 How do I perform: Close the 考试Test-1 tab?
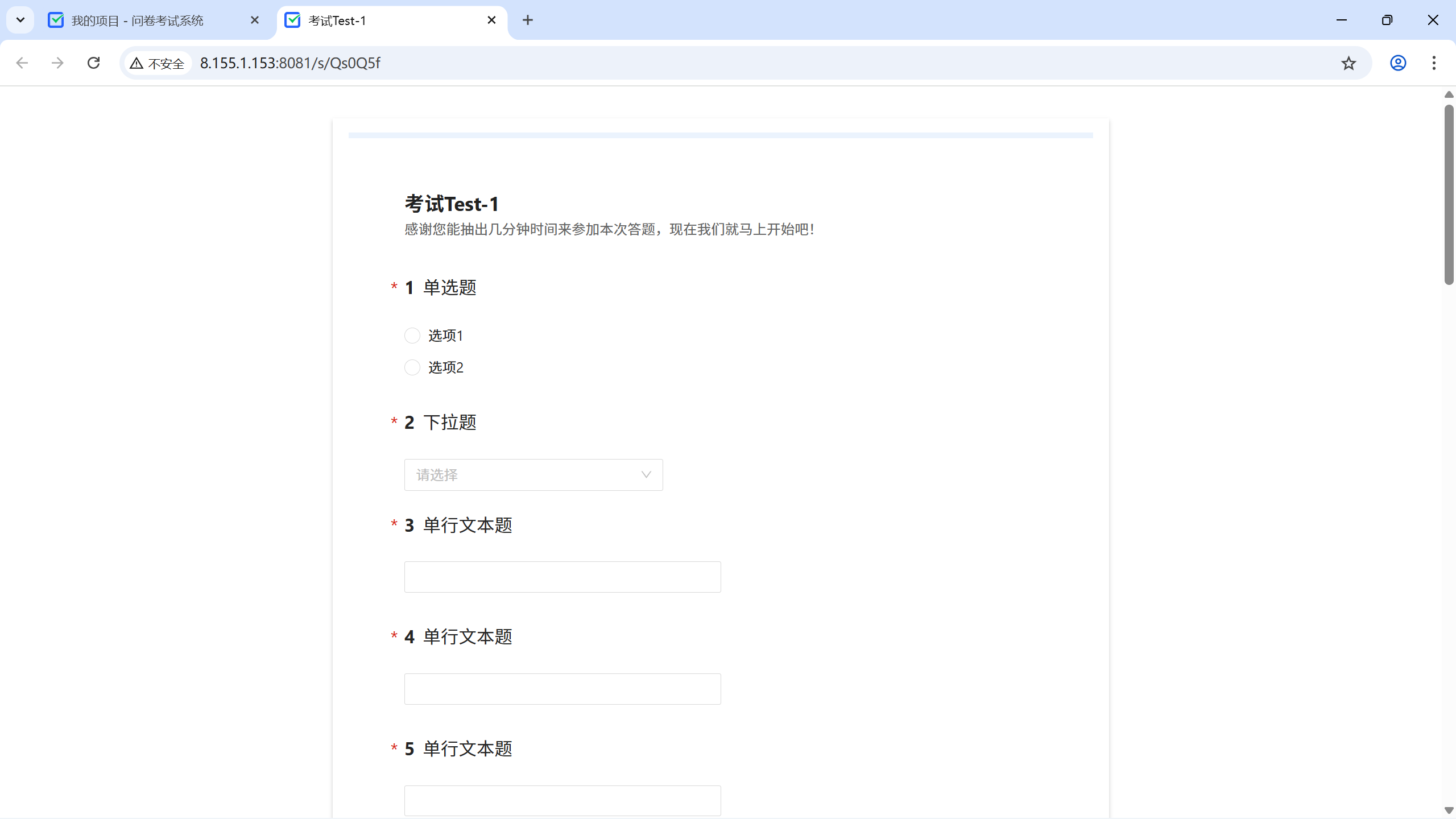coord(492,20)
